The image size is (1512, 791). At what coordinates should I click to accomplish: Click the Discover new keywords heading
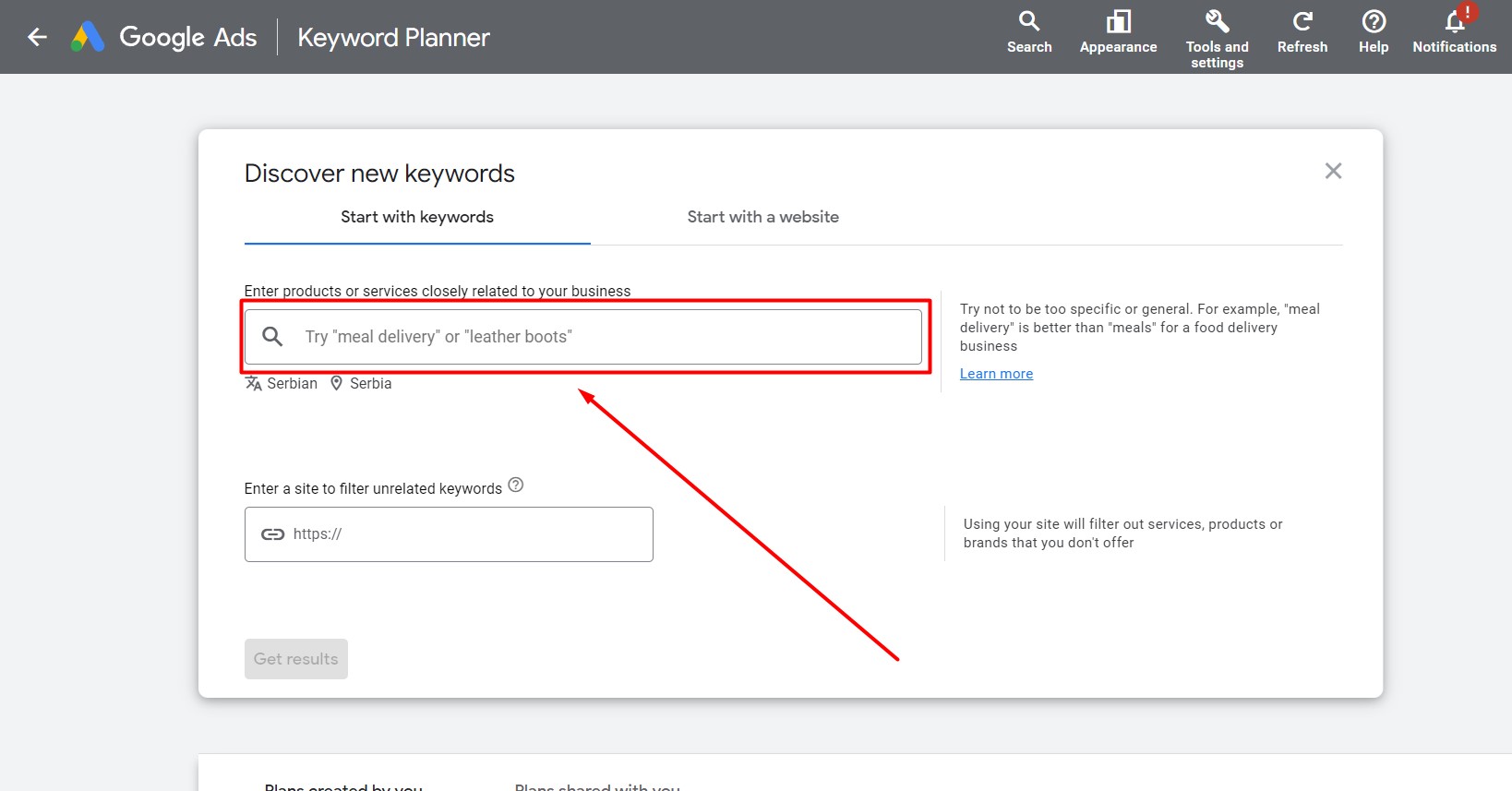point(379,174)
